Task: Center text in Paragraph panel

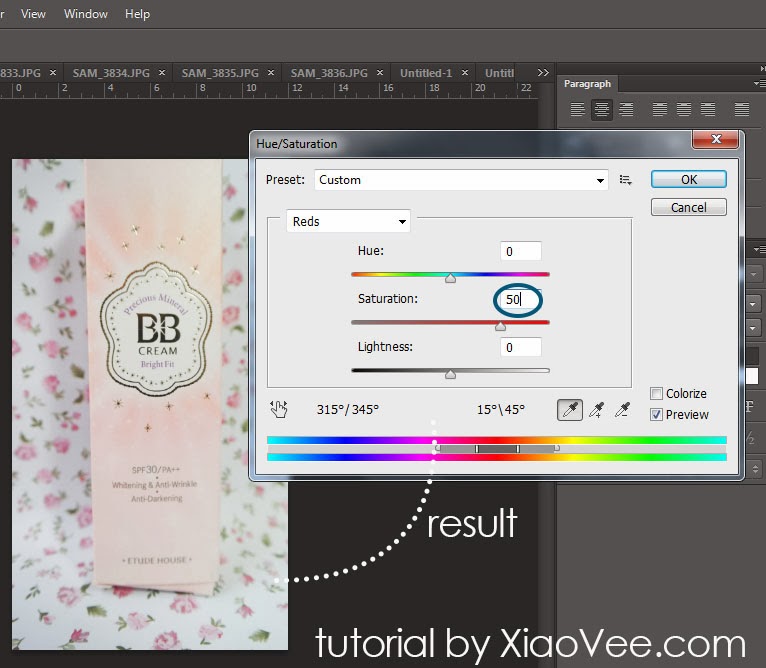Action: coord(601,109)
